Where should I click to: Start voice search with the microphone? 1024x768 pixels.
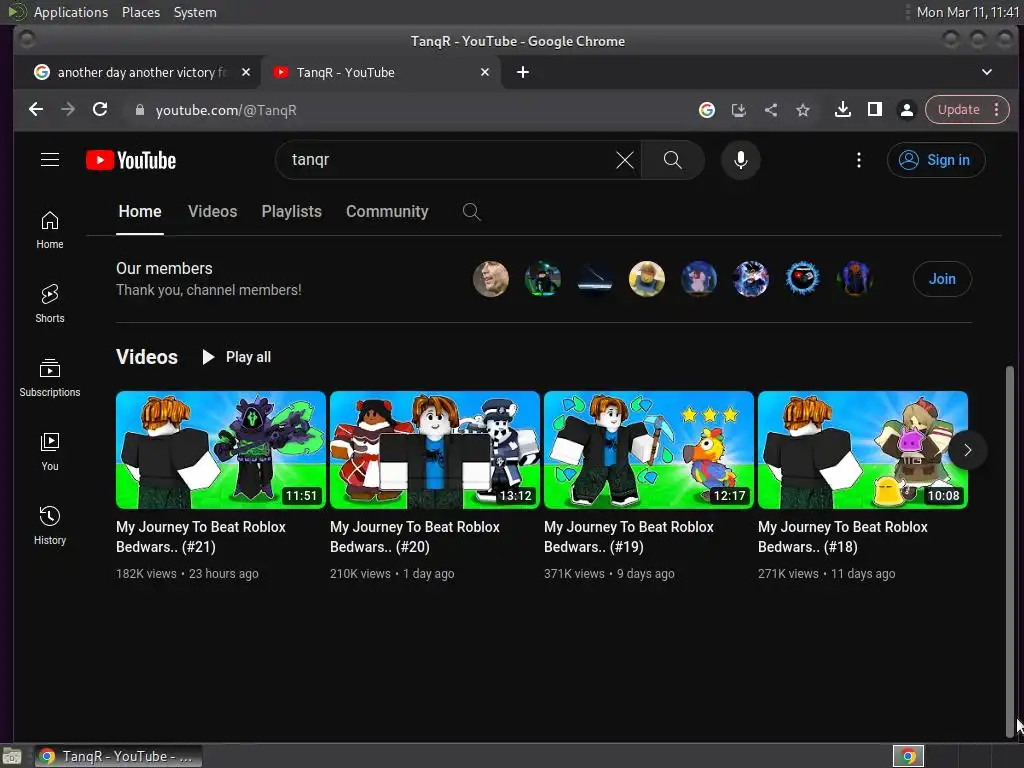(741, 160)
